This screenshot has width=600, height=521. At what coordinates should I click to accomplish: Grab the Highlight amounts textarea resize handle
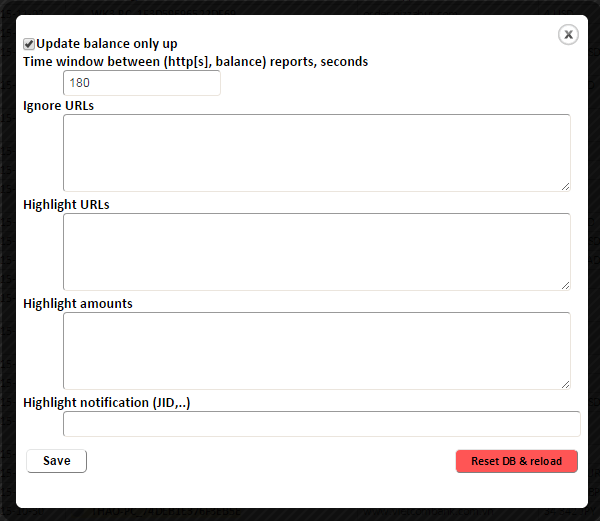pos(565,383)
